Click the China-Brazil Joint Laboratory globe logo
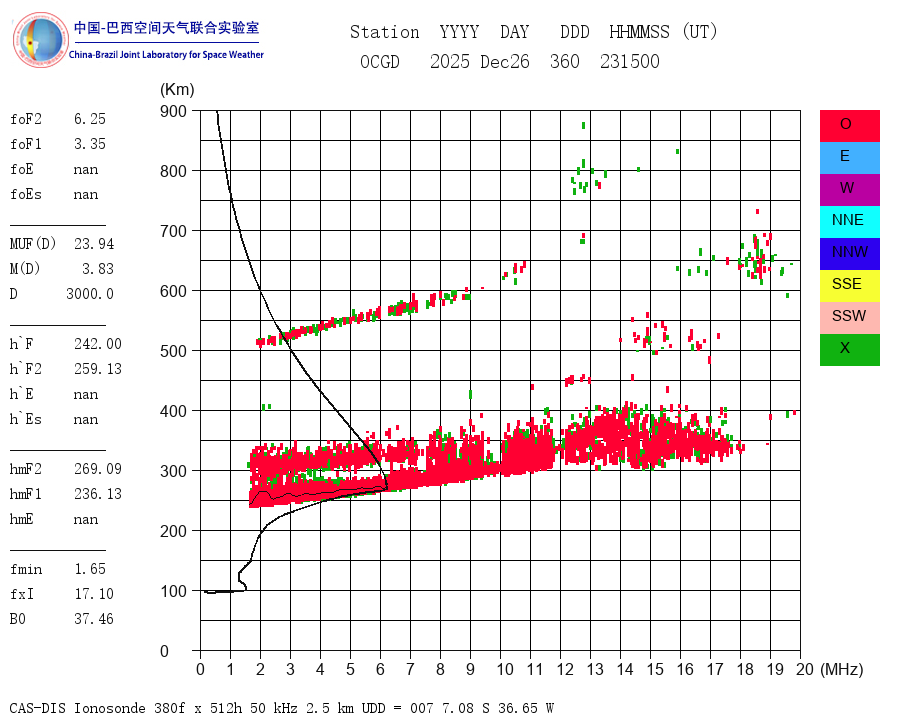The height and width of the screenshot is (720, 900). click(x=40, y=40)
